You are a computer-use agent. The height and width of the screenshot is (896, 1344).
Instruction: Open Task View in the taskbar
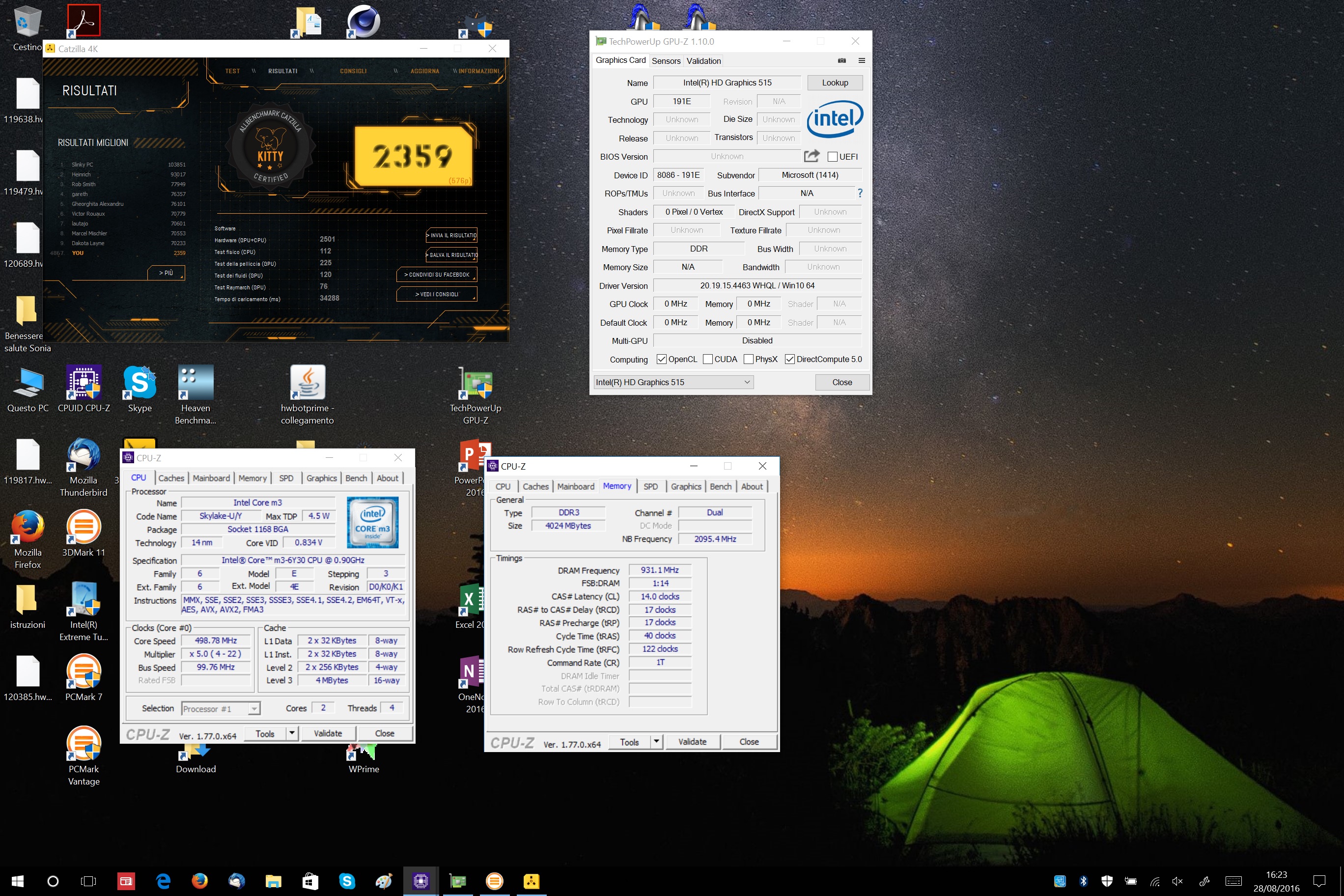88,881
